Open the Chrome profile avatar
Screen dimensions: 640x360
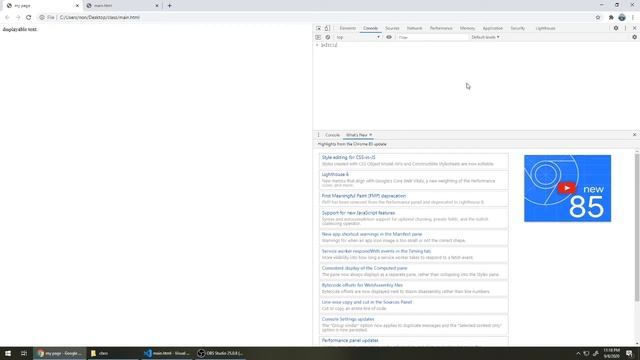click(x=622, y=18)
